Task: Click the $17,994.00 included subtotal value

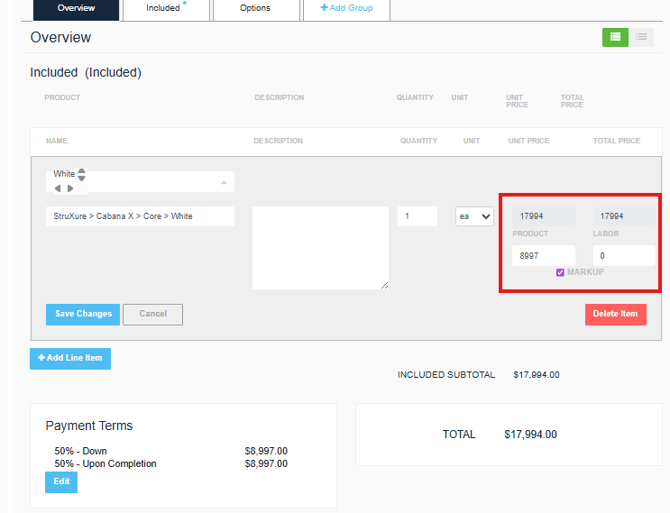Action: [536, 375]
